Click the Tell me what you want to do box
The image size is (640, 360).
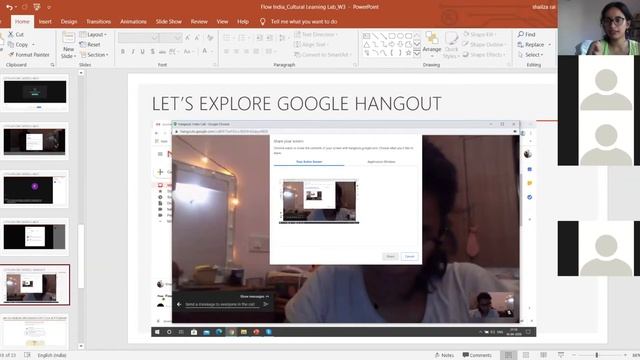299,22
